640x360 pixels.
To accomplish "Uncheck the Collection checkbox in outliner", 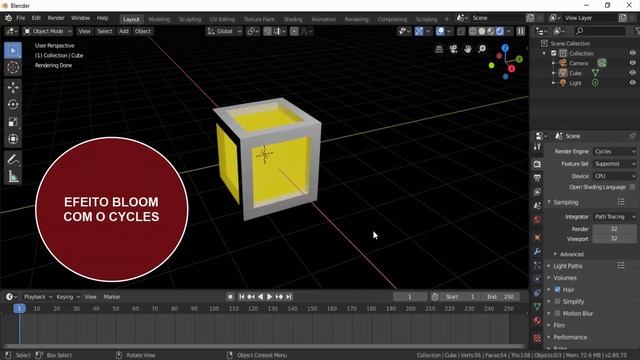I will point(554,53).
